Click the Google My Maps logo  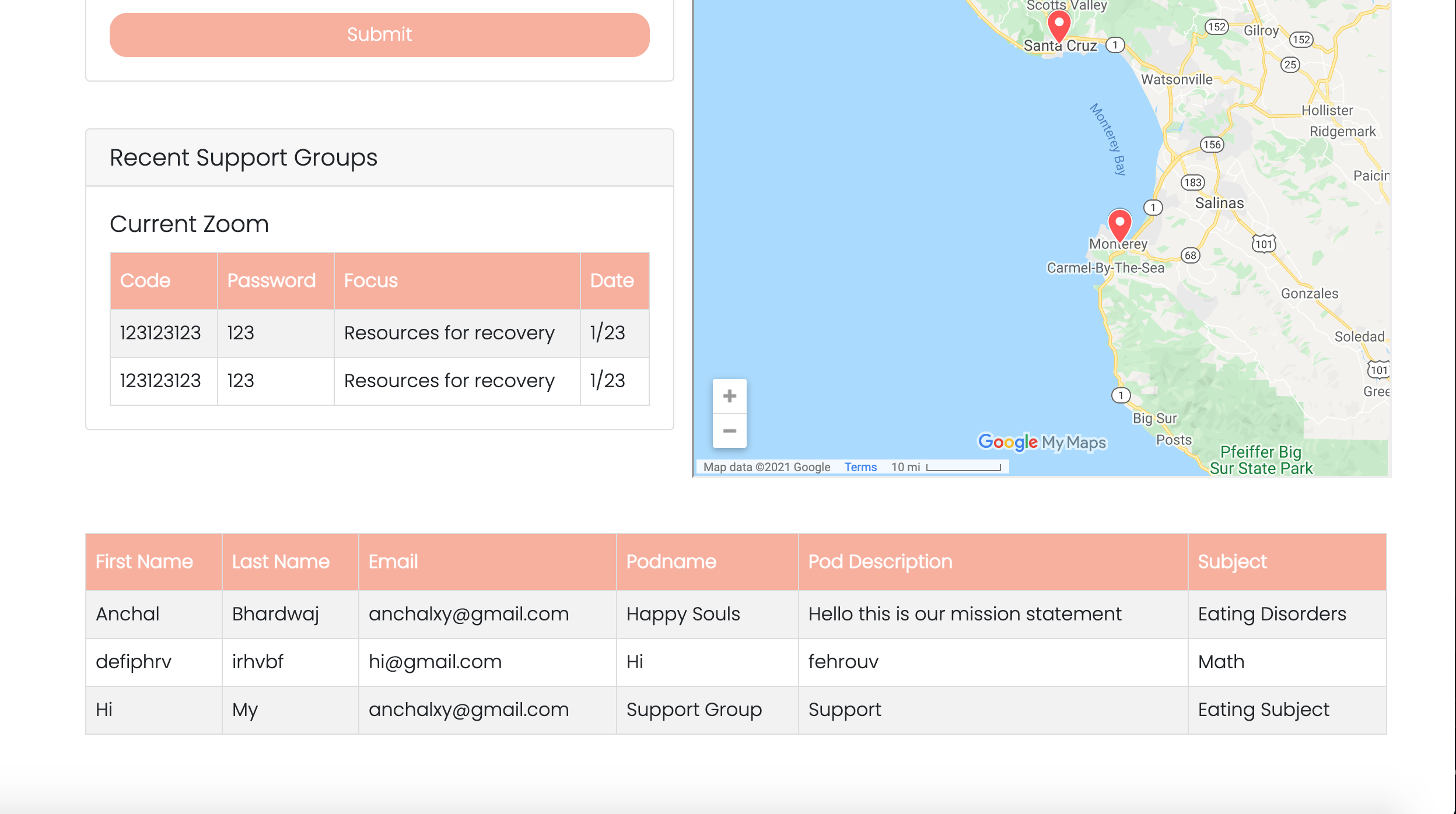coord(1042,442)
